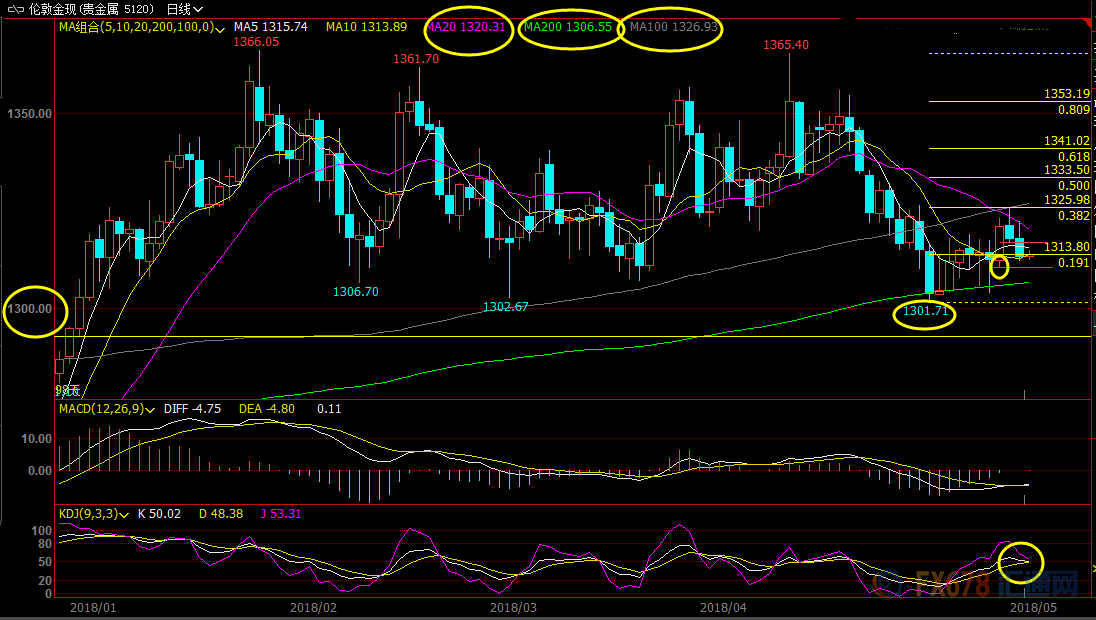The image size is (1096, 620).
Task: Click the green MA200 1306.55 legend
Action: pyautogui.click(x=567, y=28)
